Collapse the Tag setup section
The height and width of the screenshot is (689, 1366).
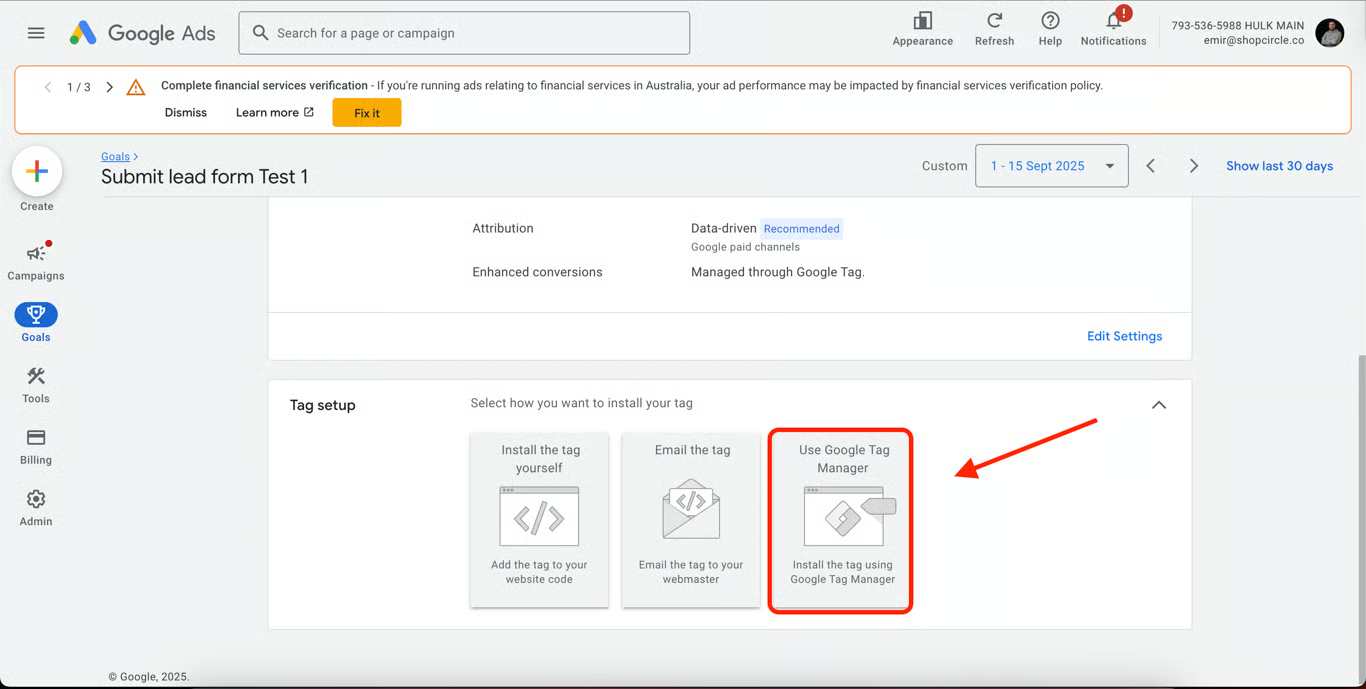1159,405
